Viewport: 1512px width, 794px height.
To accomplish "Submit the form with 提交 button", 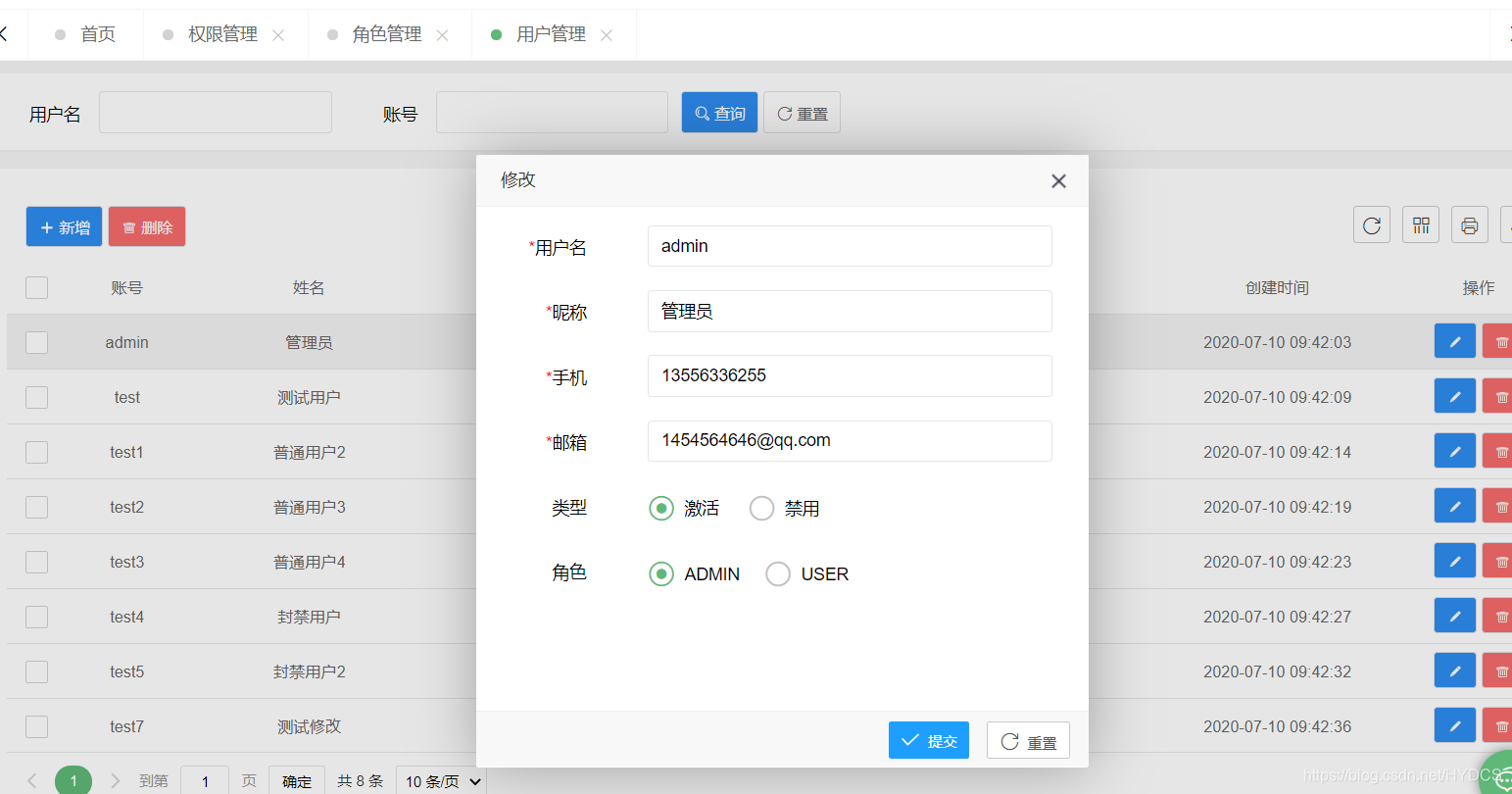I will click(x=928, y=740).
